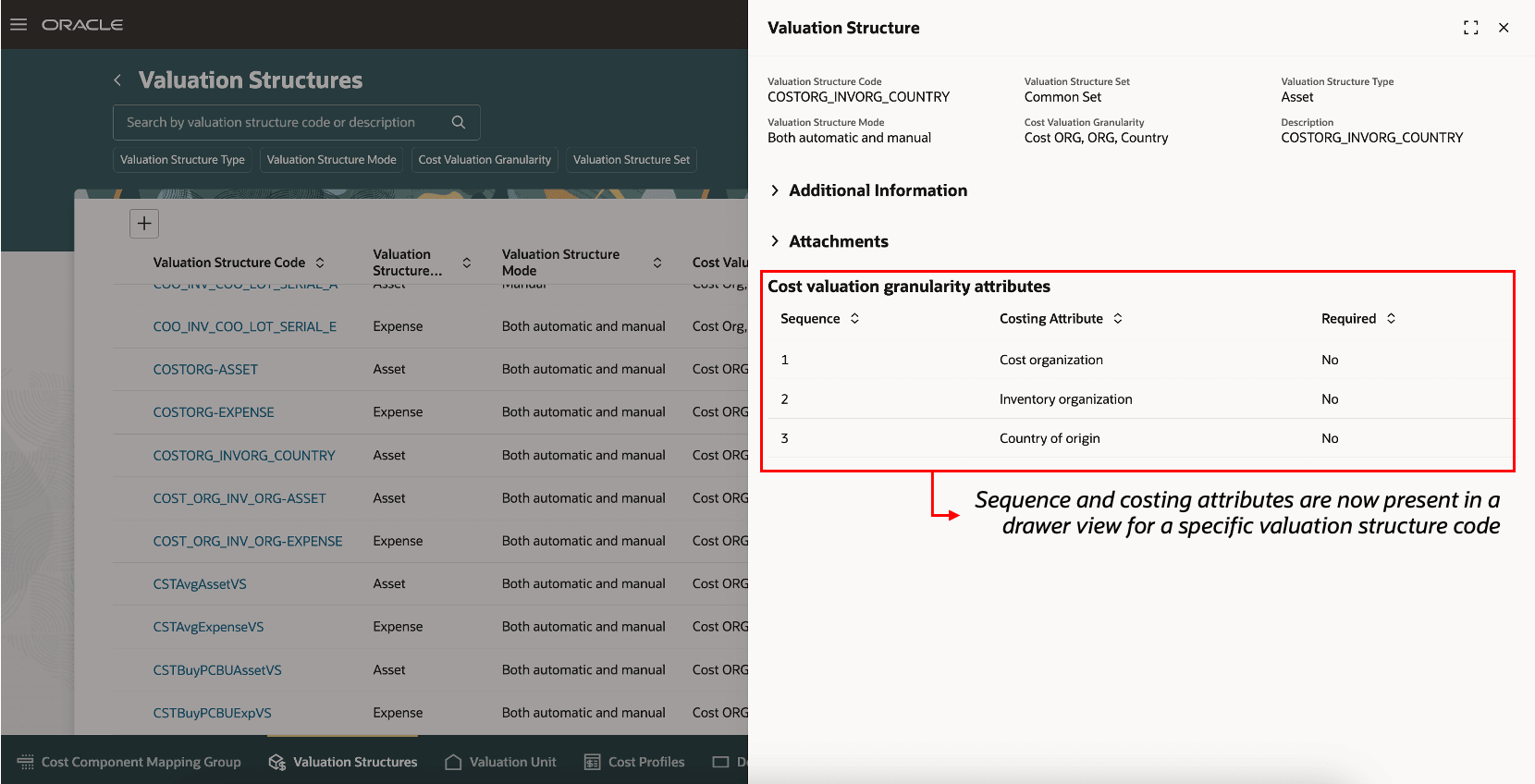
Task: Sort by Valuation Structure Type column arrows
Action: (x=467, y=263)
